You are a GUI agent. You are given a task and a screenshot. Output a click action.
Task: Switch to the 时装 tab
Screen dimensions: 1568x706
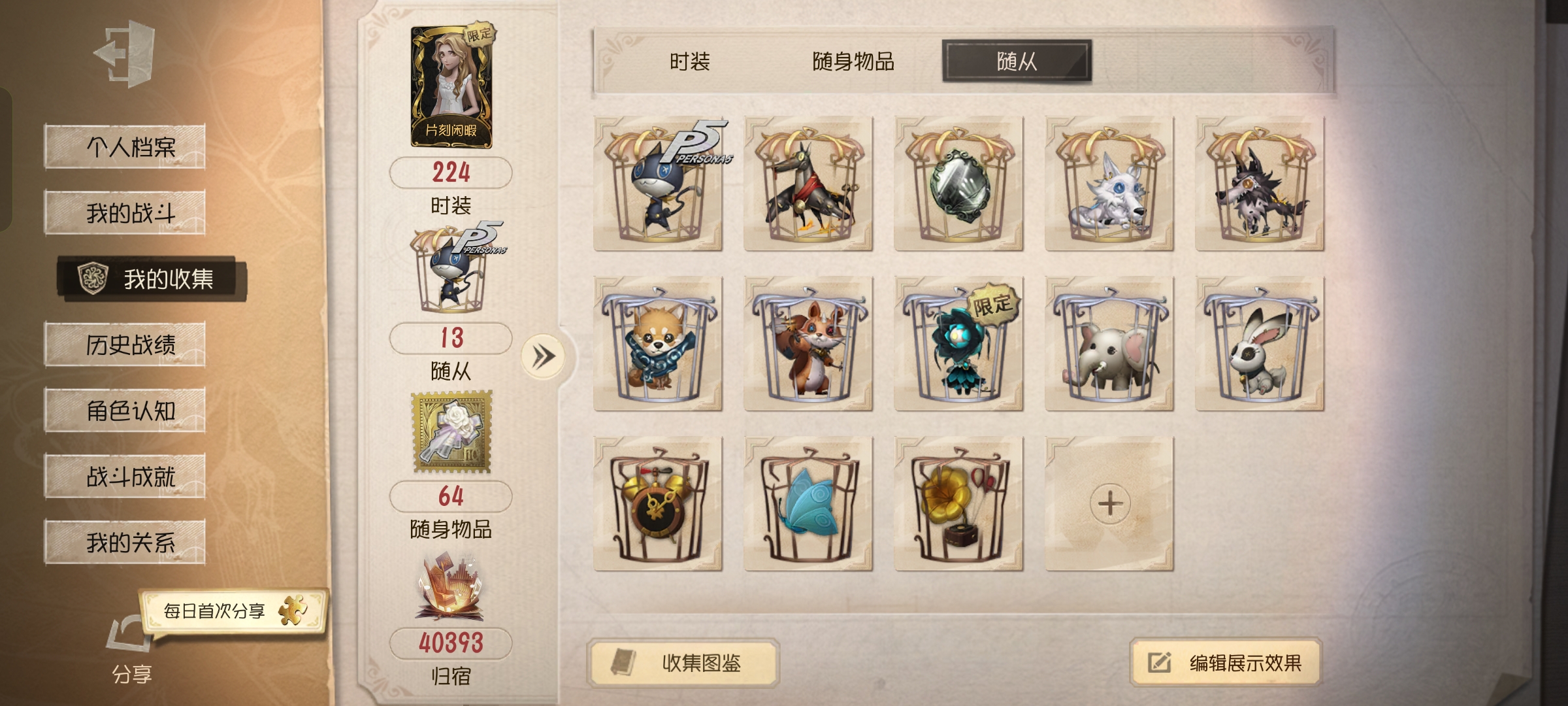click(x=689, y=61)
